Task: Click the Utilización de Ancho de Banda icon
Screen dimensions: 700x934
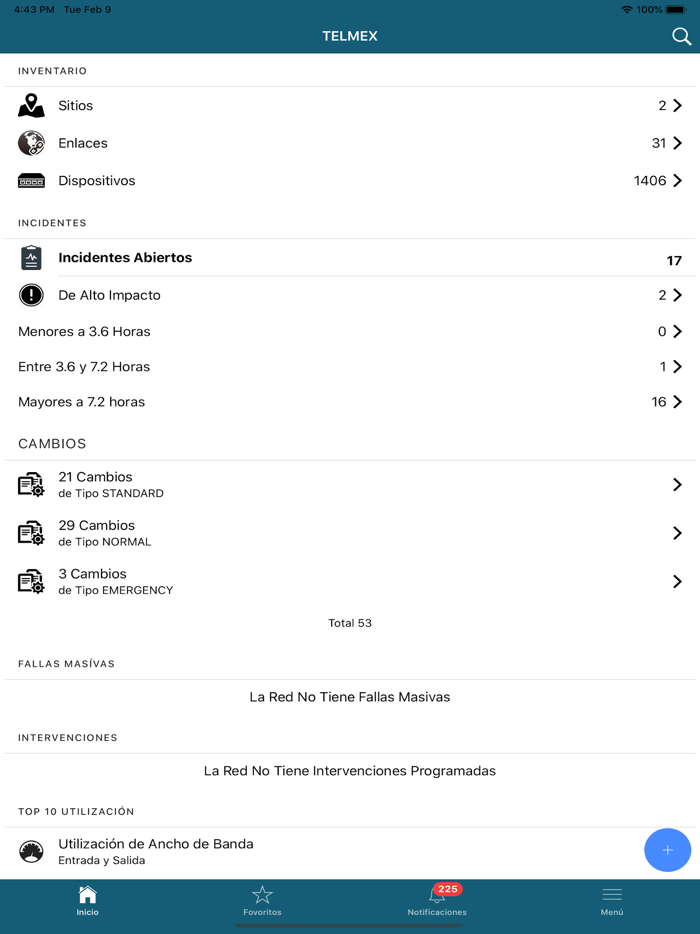Action: tap(31, 851)
